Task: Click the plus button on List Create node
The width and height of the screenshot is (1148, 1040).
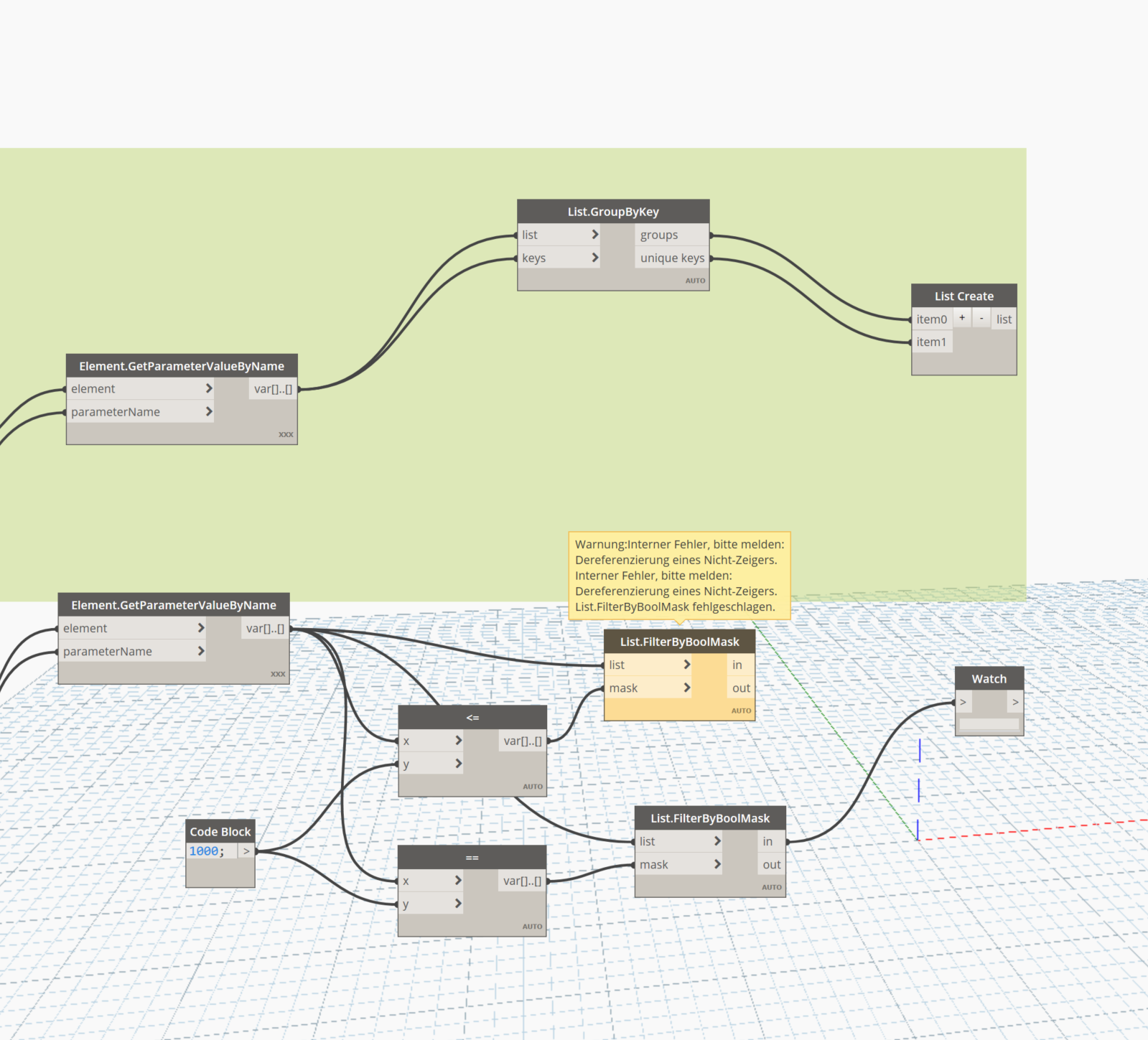Action: pos(962,318)
